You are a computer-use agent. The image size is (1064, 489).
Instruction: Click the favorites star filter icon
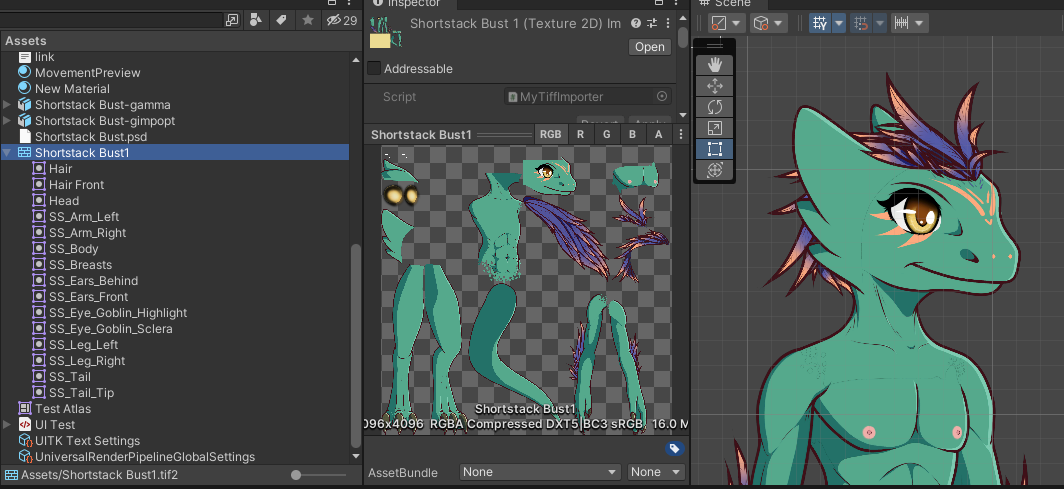coord(308,20)
